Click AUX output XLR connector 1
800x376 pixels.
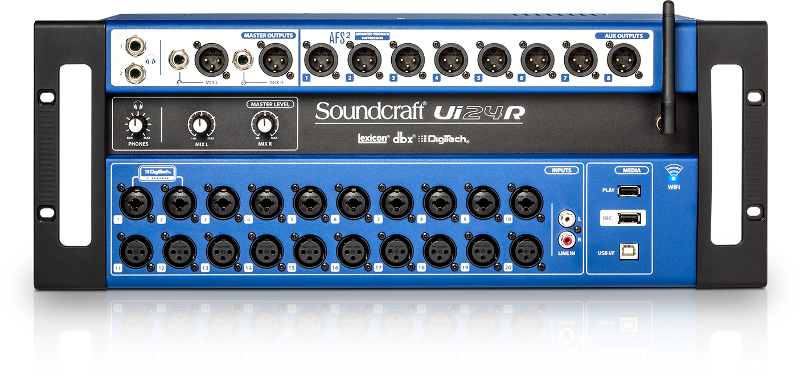[x=321, y=60]
